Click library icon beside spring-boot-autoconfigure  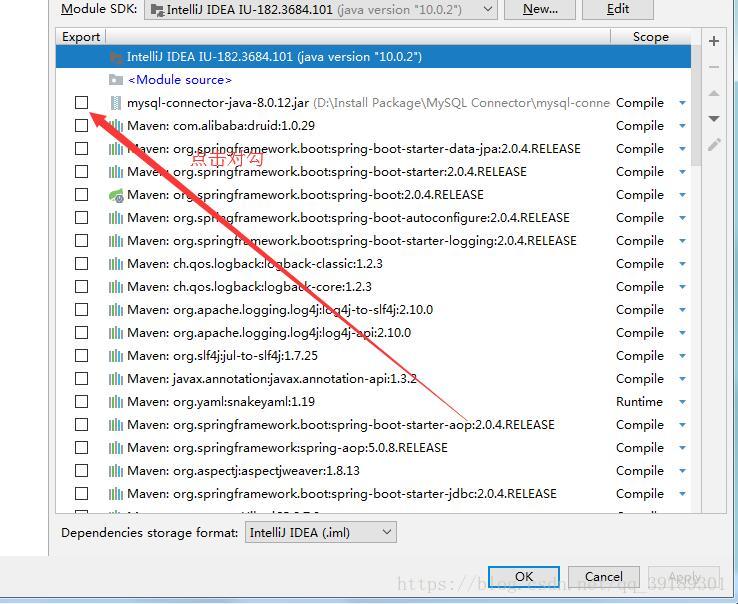click(116, 218)
